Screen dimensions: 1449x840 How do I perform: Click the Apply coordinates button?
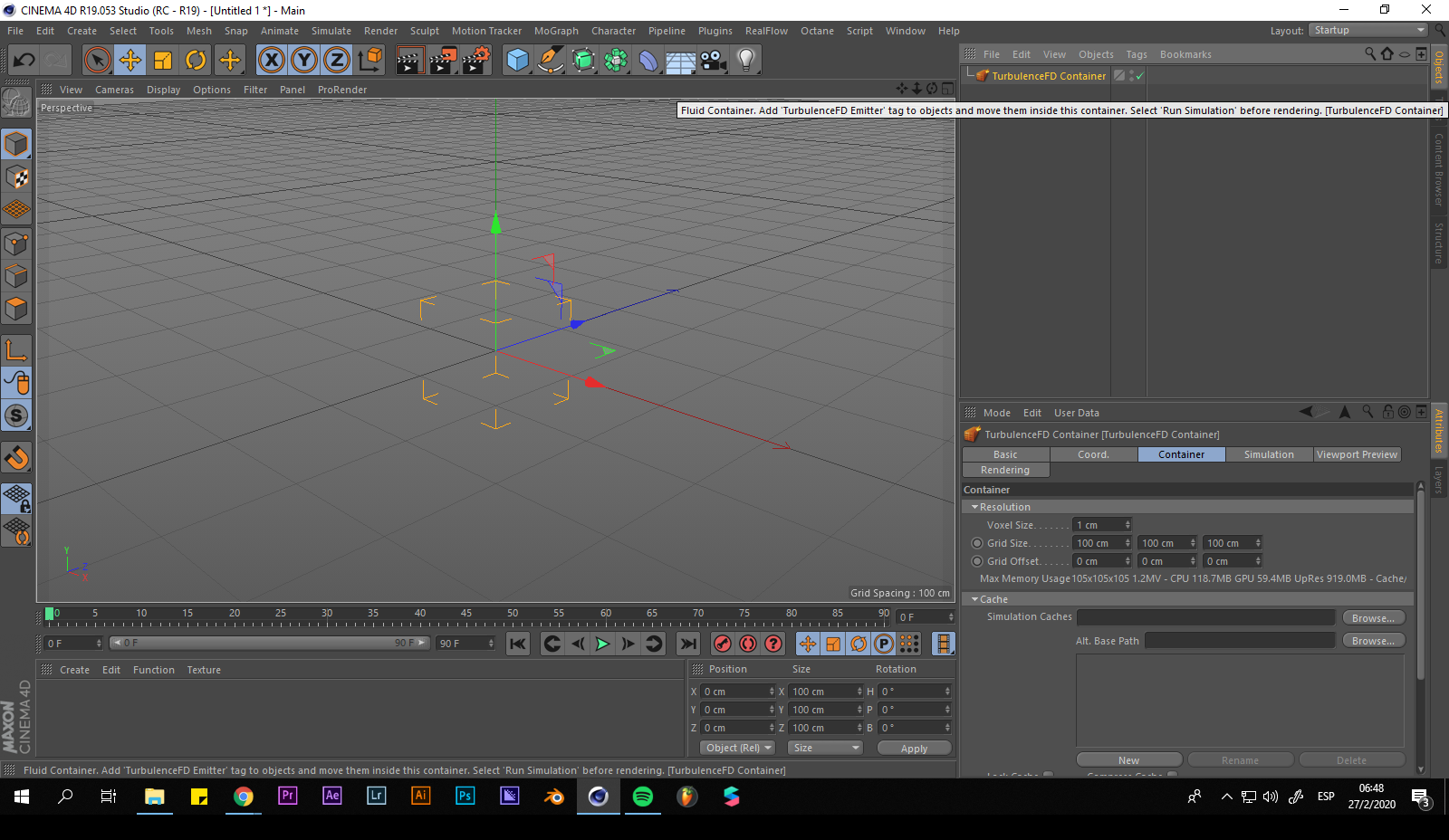point(914,748)
